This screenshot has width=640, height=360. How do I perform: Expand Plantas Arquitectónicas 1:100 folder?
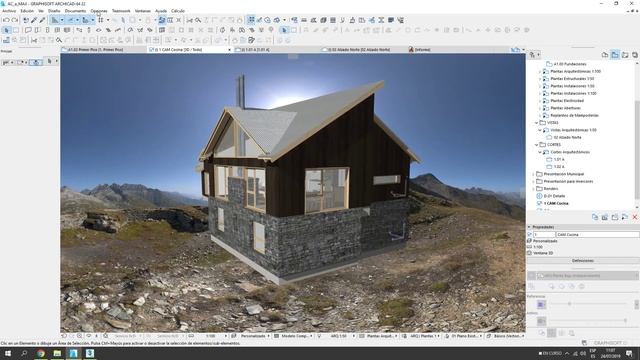click(540, 71)
